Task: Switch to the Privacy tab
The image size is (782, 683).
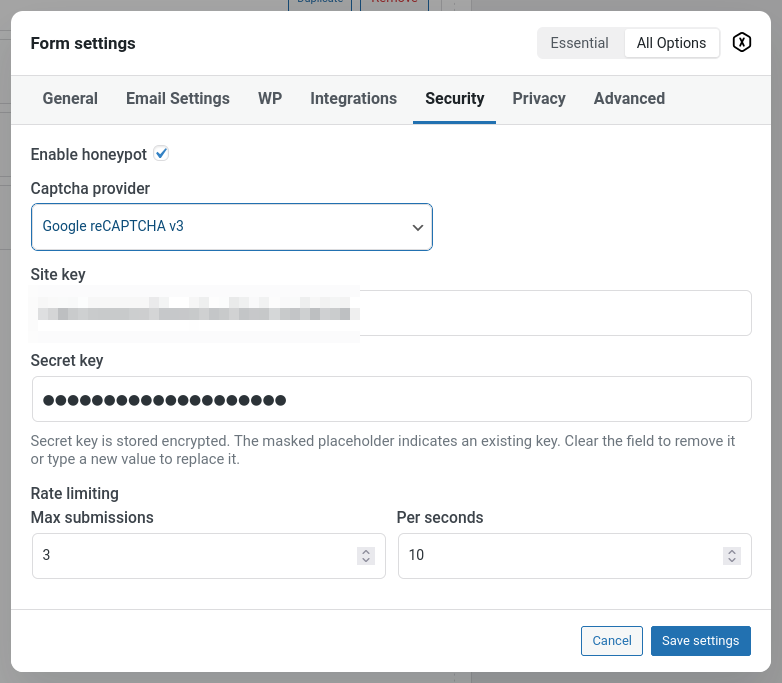Action: click(539, 98)
